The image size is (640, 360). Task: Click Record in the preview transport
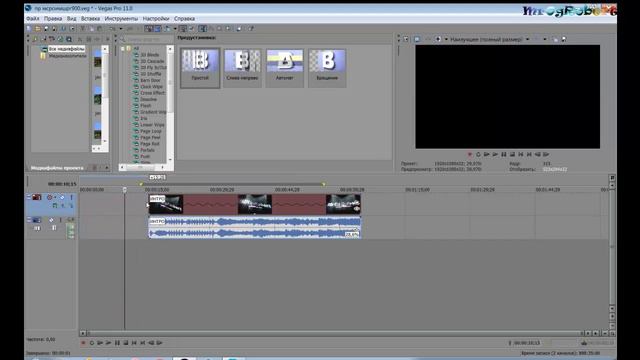click(x=469, y=154)
